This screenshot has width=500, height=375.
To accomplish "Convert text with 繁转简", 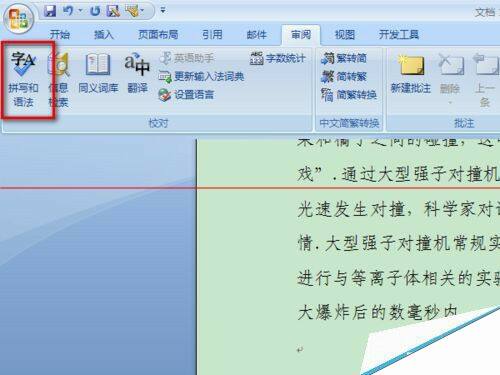I will click(x=344, y=58).
